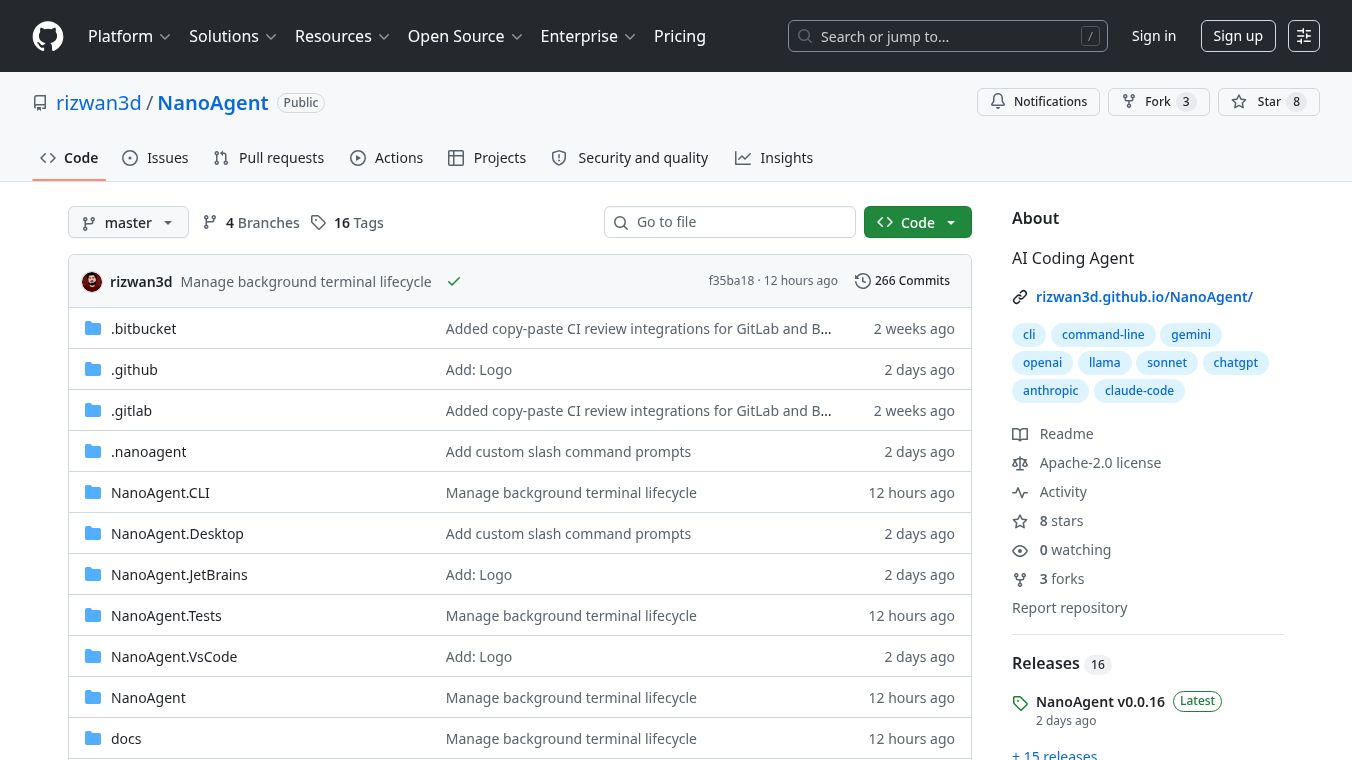Switch to the Actions tab
Viewport: 1352px width, 760px height.
coord(386,158)
